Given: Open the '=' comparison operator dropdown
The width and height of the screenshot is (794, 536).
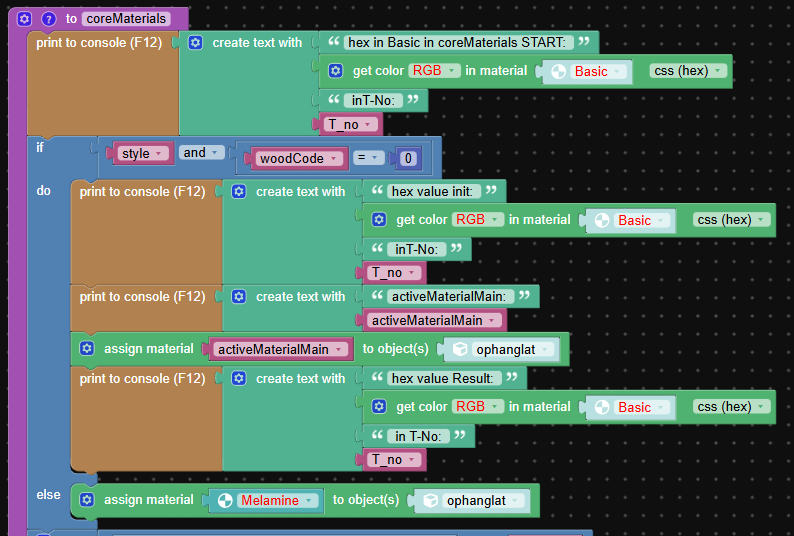Looking at the screenshot, I should click(x=369, y=158).
